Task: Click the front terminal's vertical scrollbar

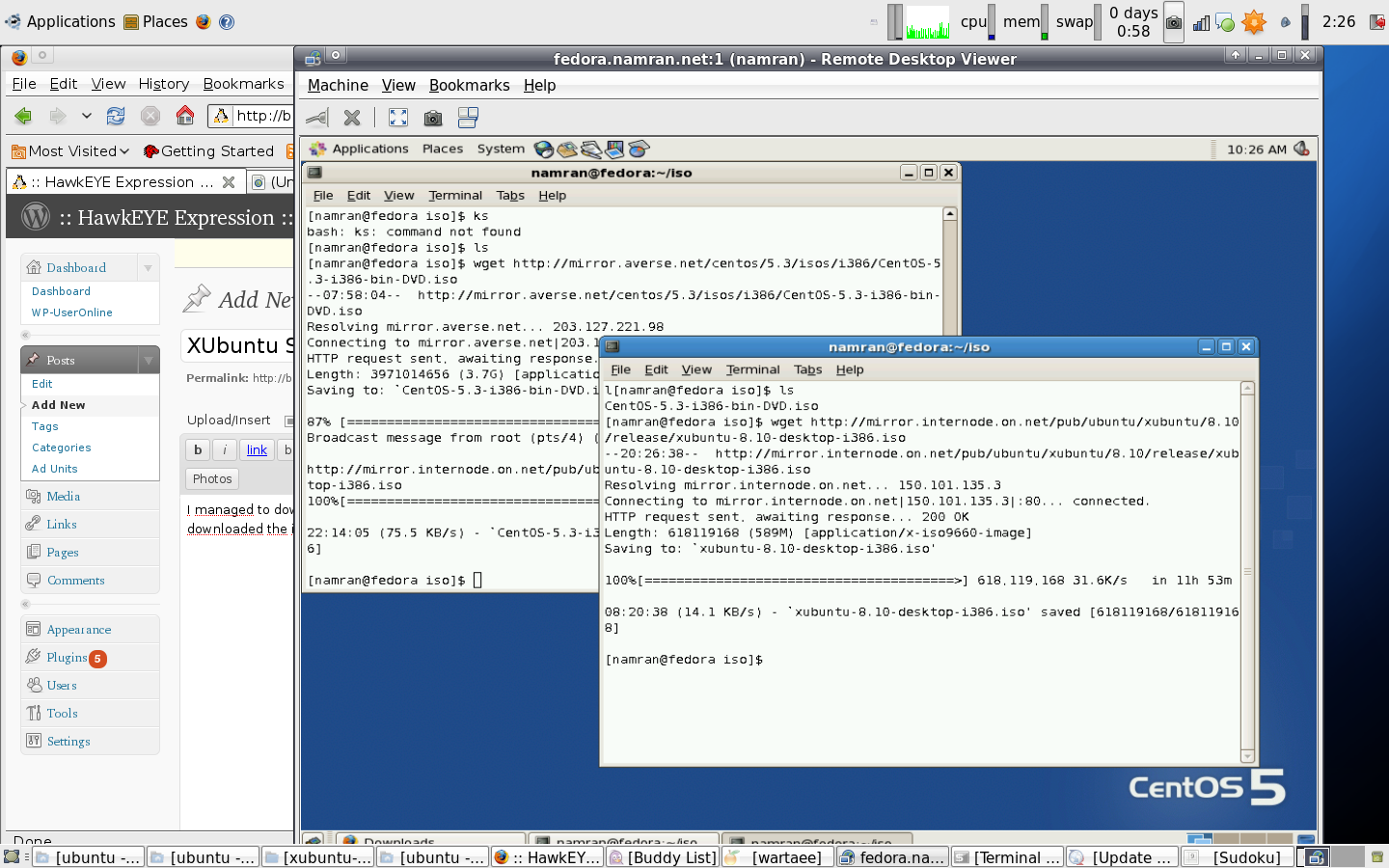Action: (x=1247, y=569)
